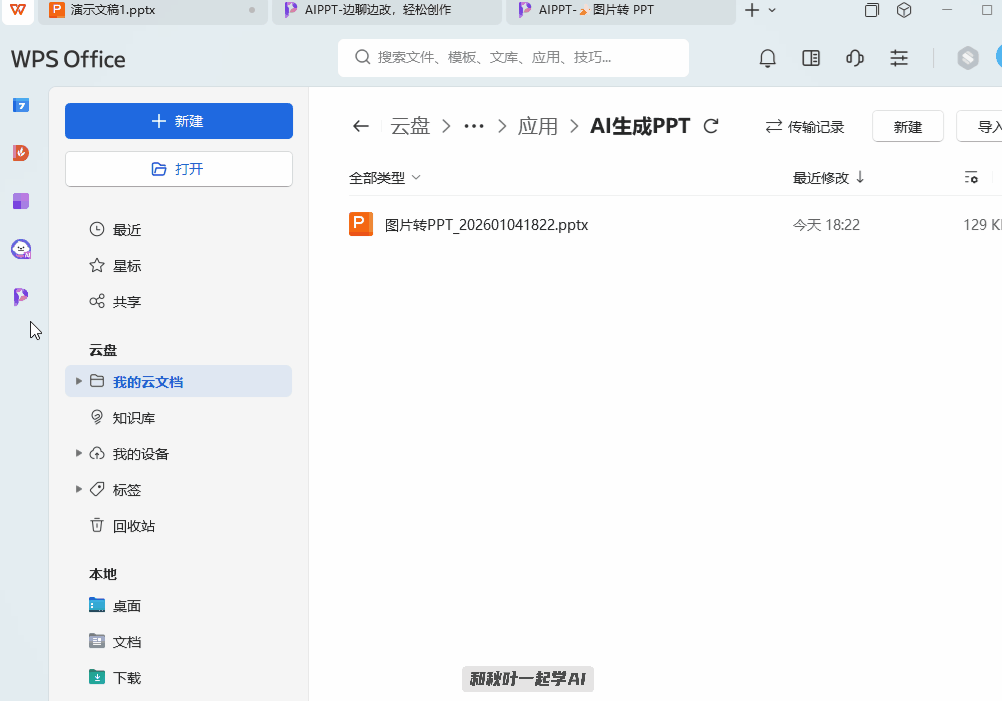Refresh the AI生成PPT folder list
Screen dimensions: 1002x701
[x=710, y=126]
